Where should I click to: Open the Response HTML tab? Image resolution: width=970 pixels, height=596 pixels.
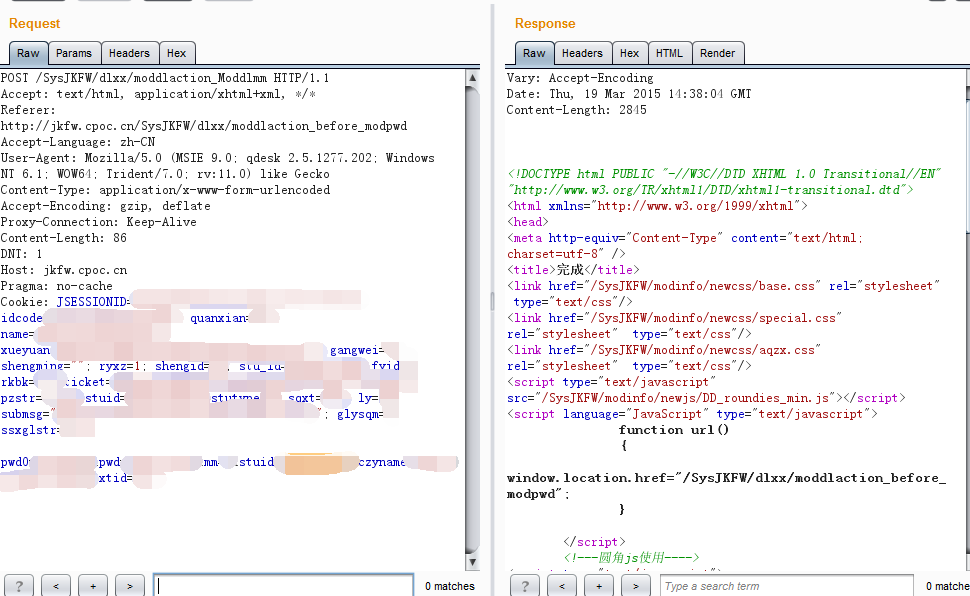click(669, 53)
